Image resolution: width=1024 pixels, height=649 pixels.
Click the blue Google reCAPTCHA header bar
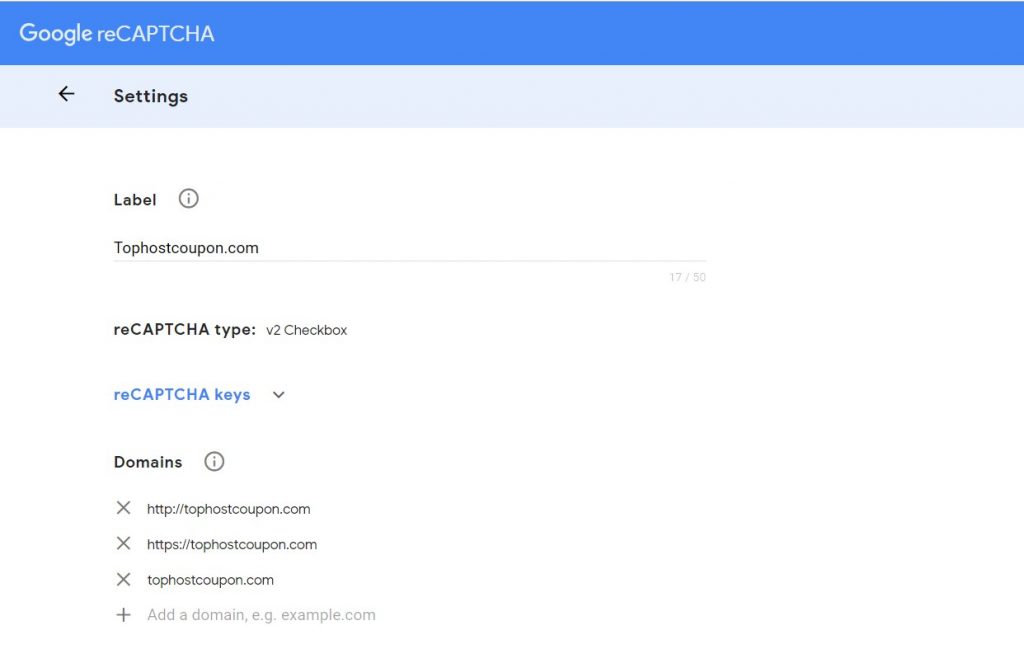[x=512, y=32]
